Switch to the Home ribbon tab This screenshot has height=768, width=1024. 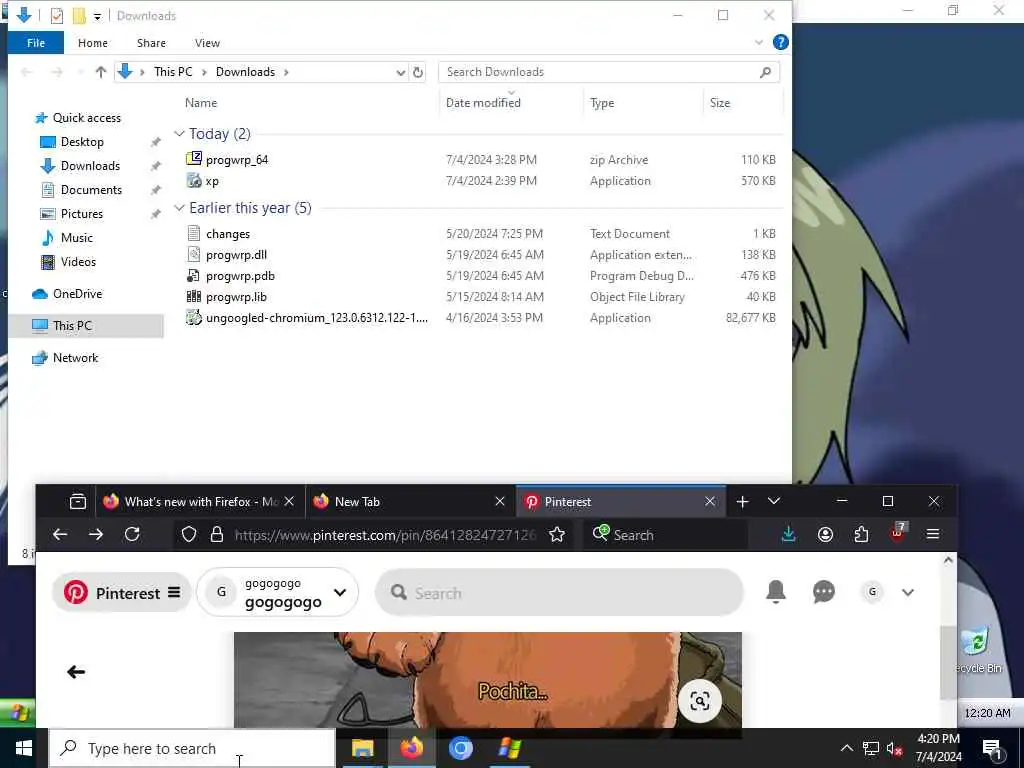(x=93, y=43)
